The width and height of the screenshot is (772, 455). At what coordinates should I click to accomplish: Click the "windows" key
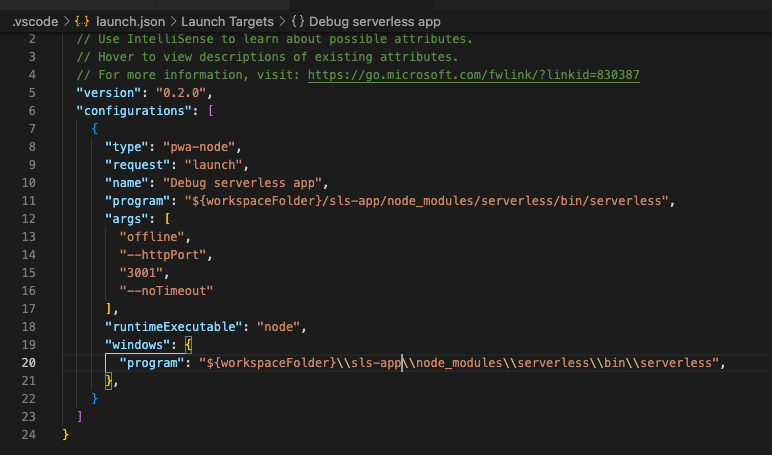tap(137, 345)
